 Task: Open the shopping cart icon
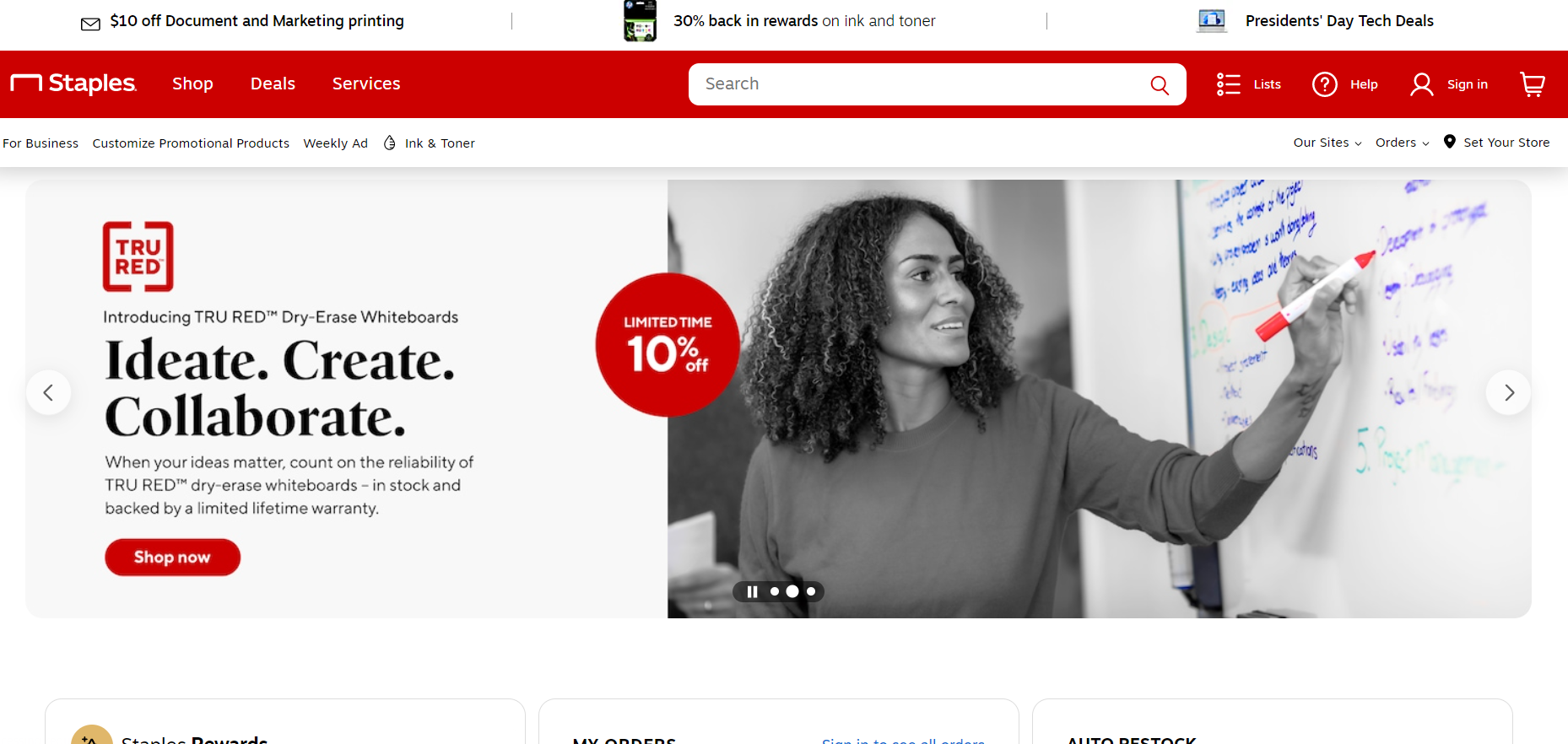coord(1532,84)
